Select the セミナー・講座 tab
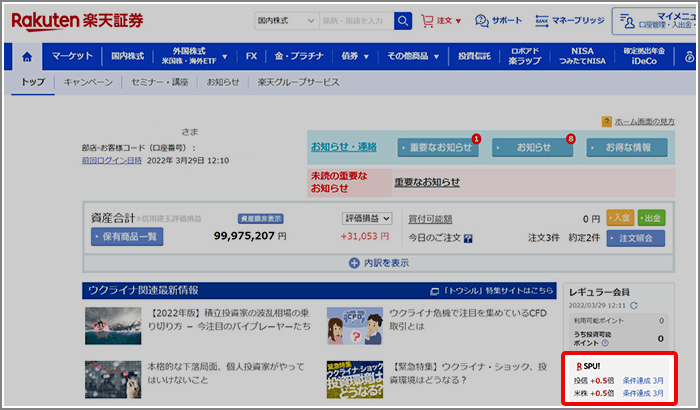 coord(159,82)
